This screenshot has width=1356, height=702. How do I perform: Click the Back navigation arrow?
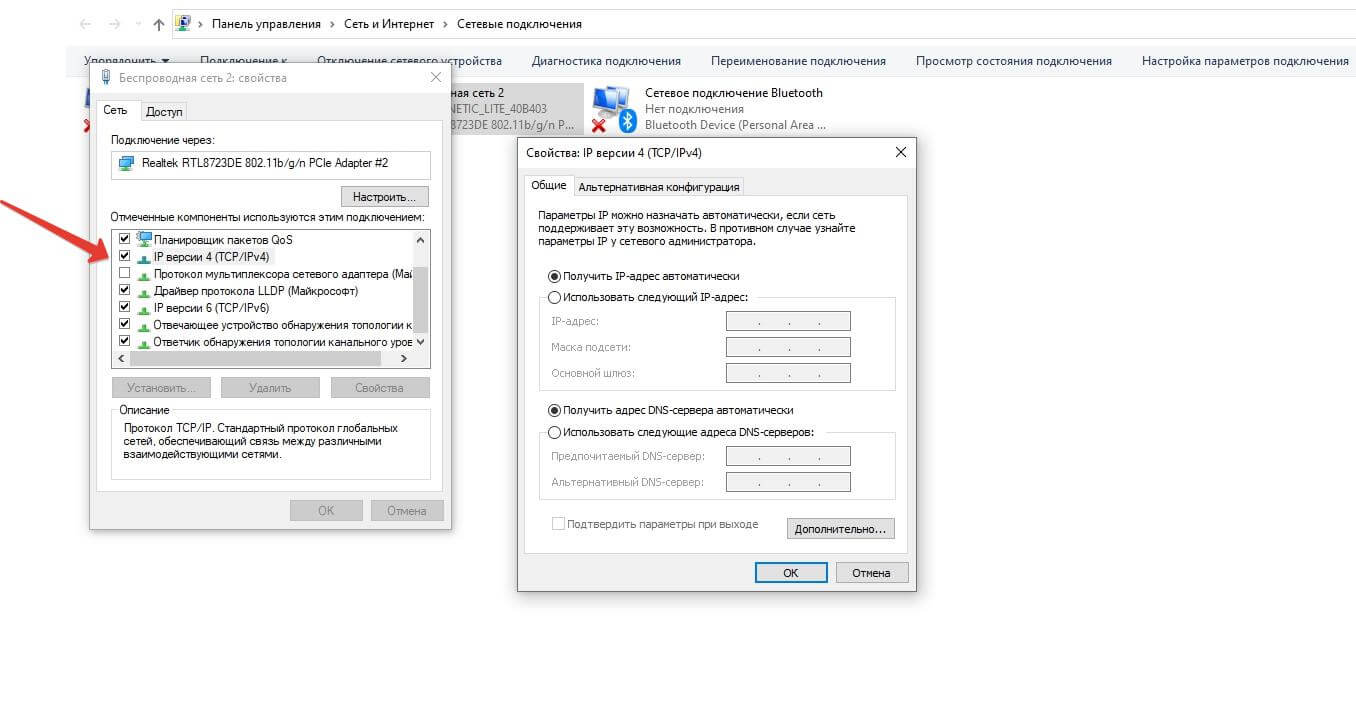pos(86,24)
